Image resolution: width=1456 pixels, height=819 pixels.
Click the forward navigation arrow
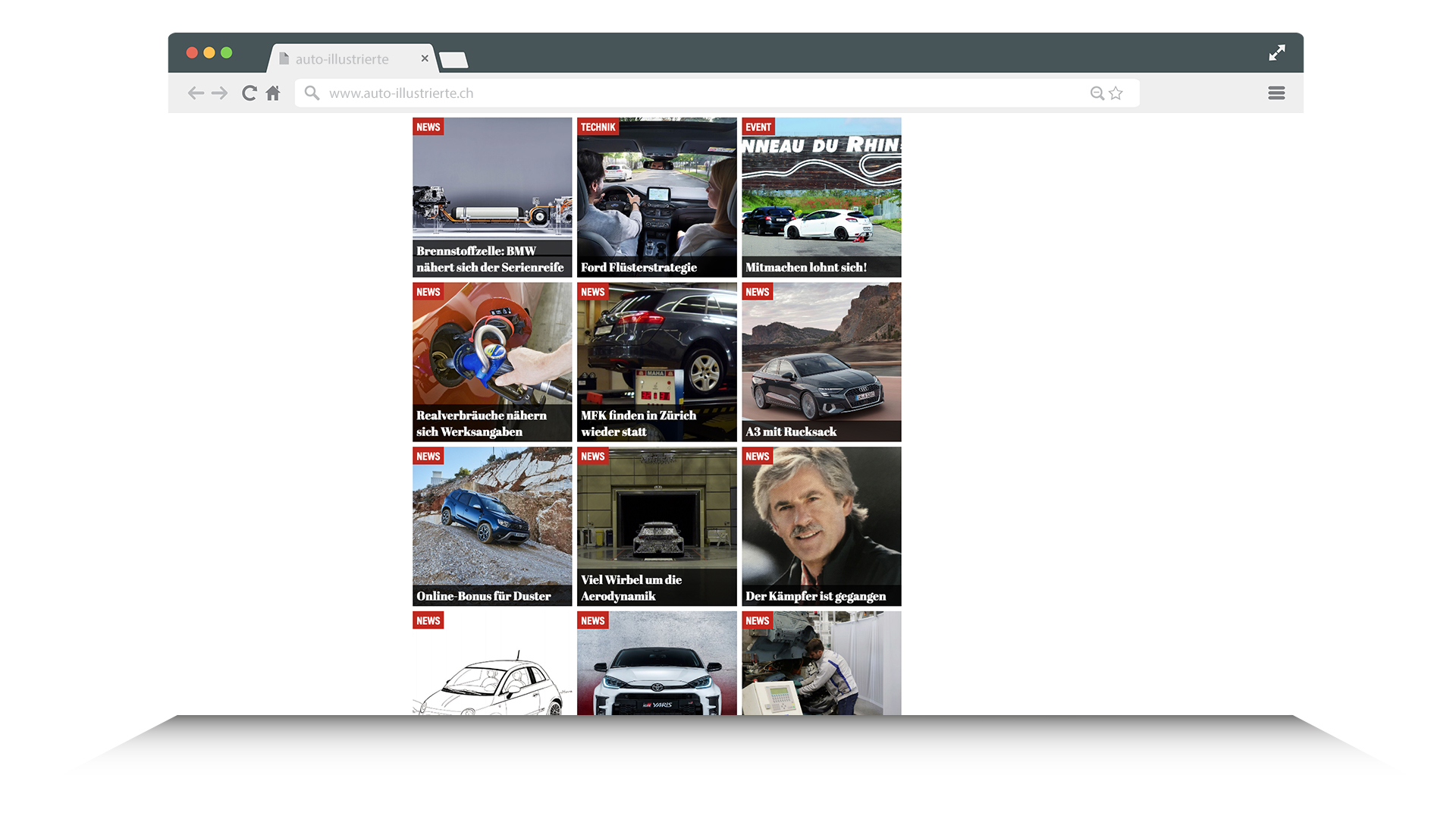220,93
